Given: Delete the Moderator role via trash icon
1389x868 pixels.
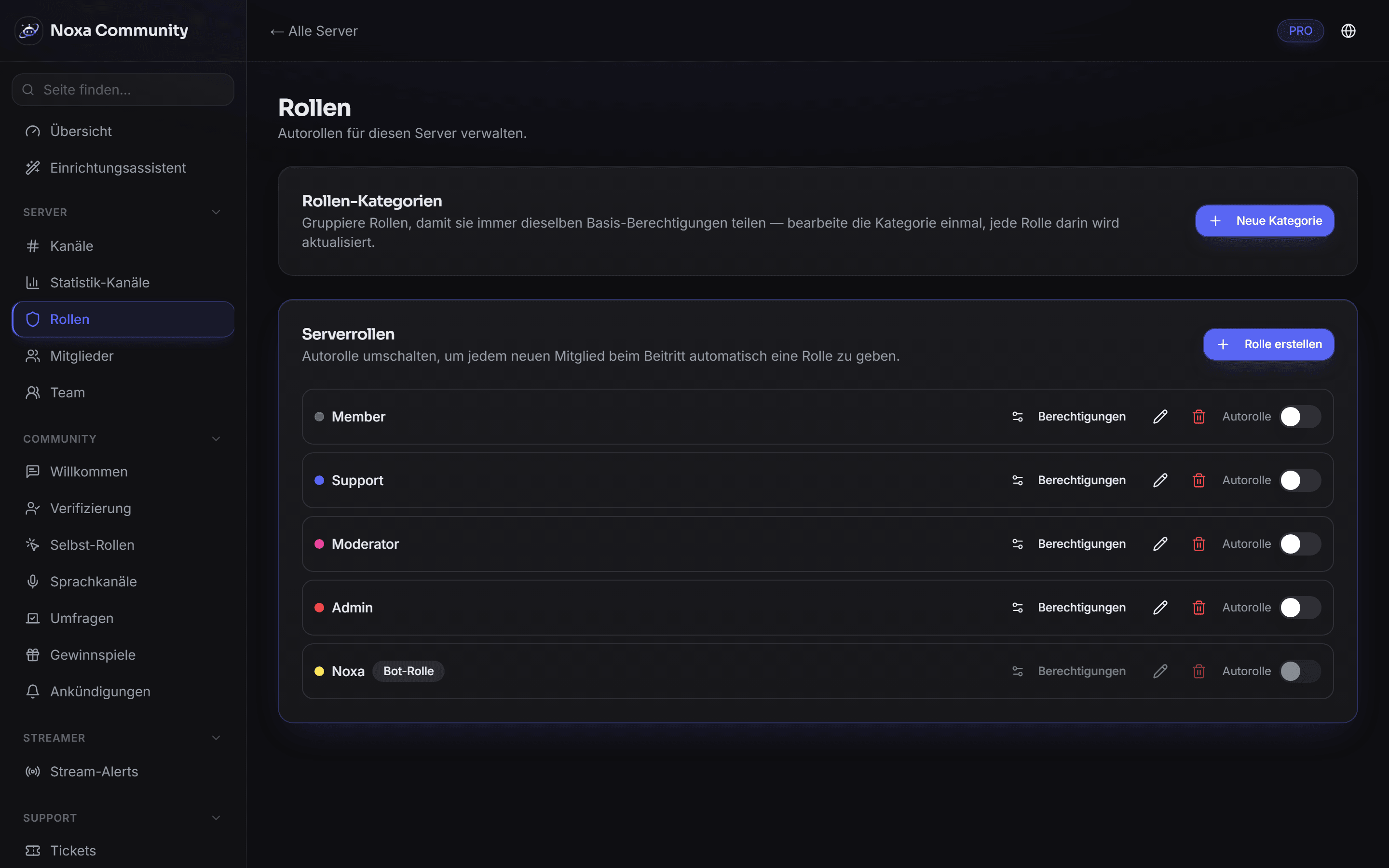Looking at the screenshot, I should [x=1198, y=544].
